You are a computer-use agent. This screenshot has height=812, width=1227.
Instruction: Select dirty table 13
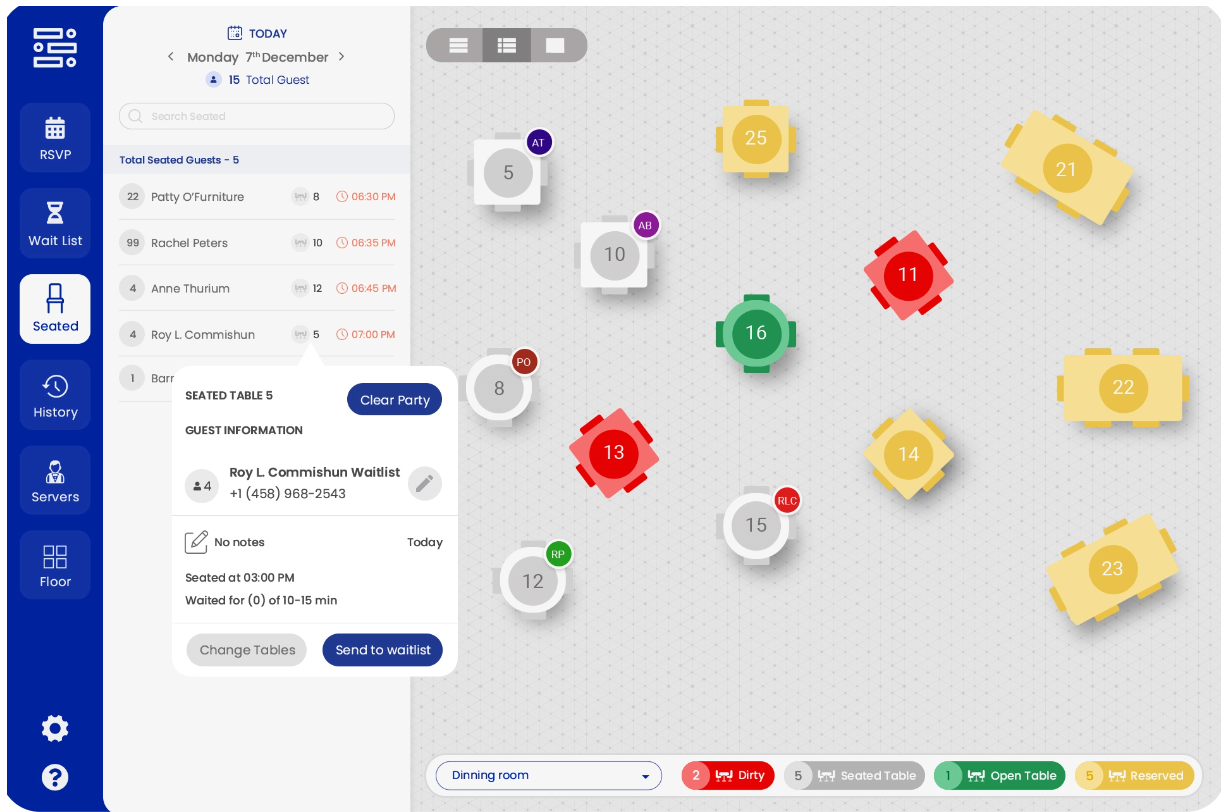click(614, 453)
